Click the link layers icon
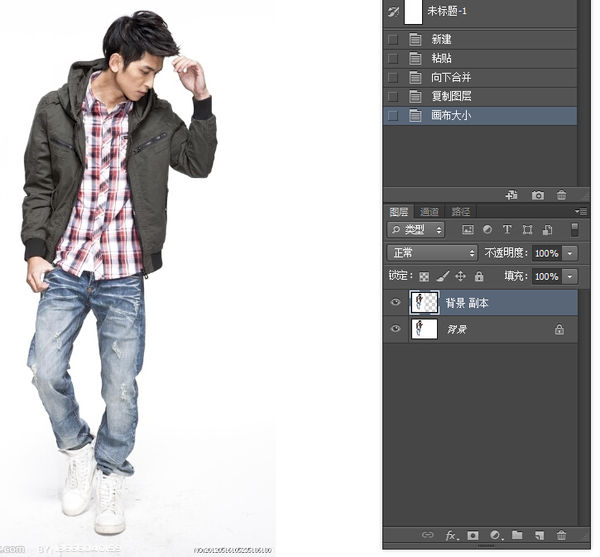600x557 pixels. click(x=427, y=535)
